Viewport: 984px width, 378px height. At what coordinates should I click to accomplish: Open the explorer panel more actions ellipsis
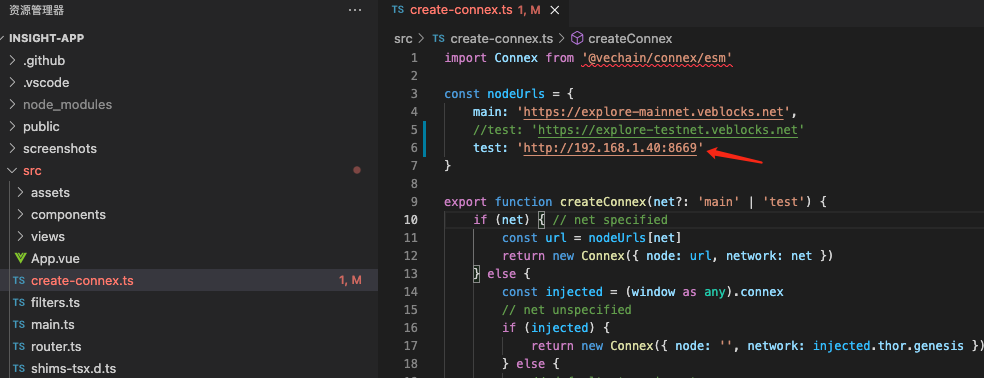coord(355,10)
